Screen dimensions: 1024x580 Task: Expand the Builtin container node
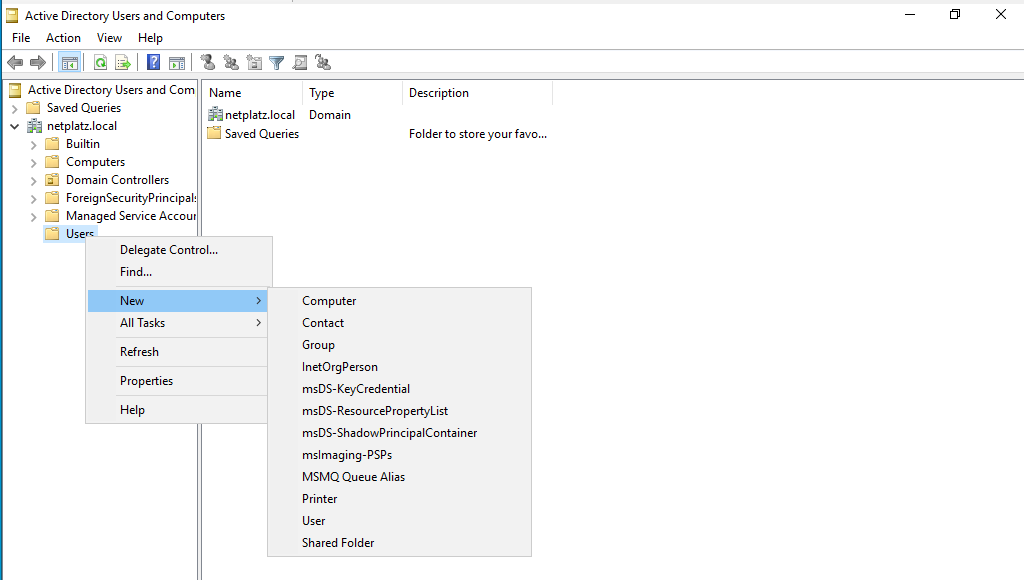click(x=33, y=144)
